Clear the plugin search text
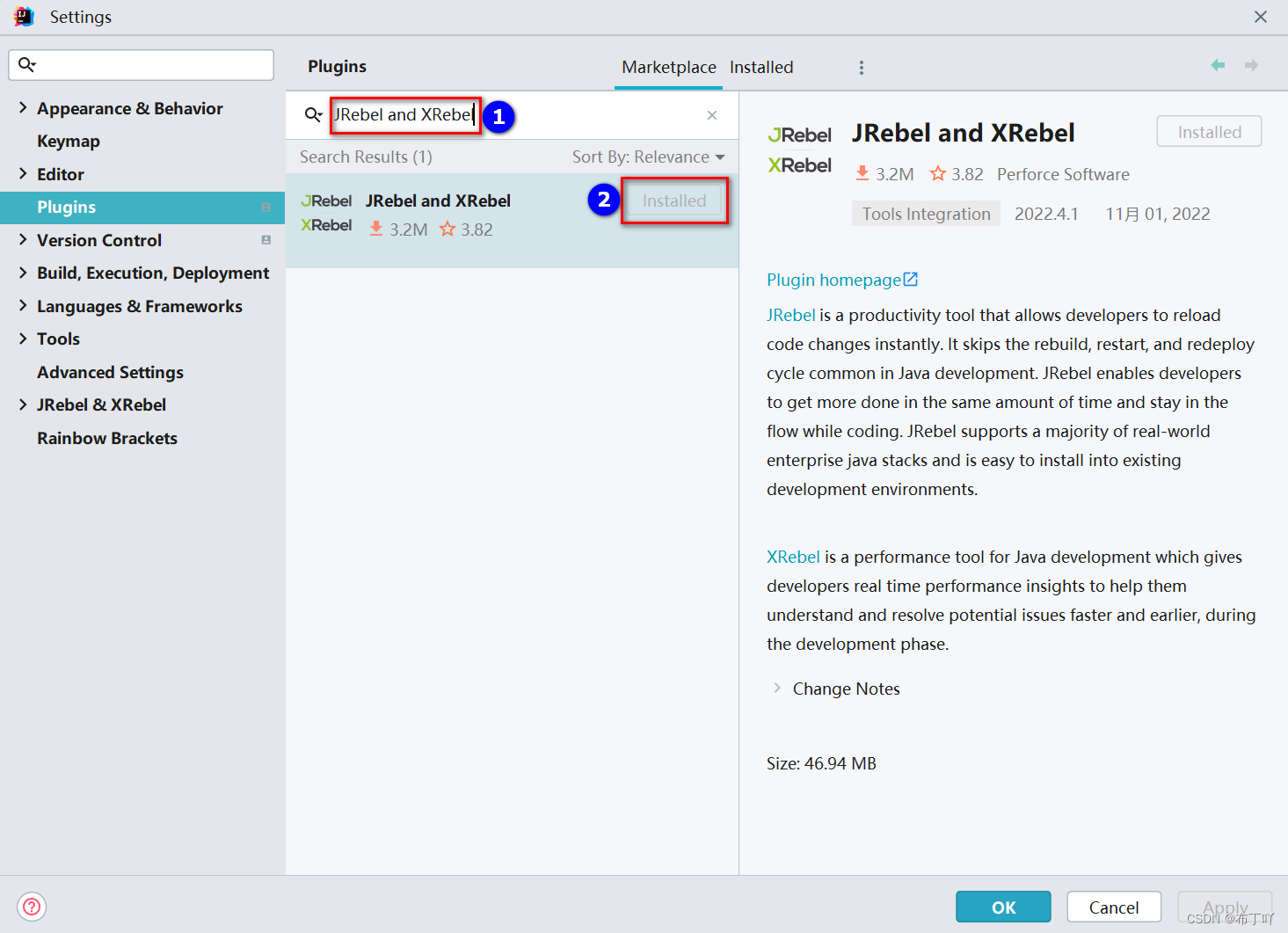 click(x=712, y=115)
